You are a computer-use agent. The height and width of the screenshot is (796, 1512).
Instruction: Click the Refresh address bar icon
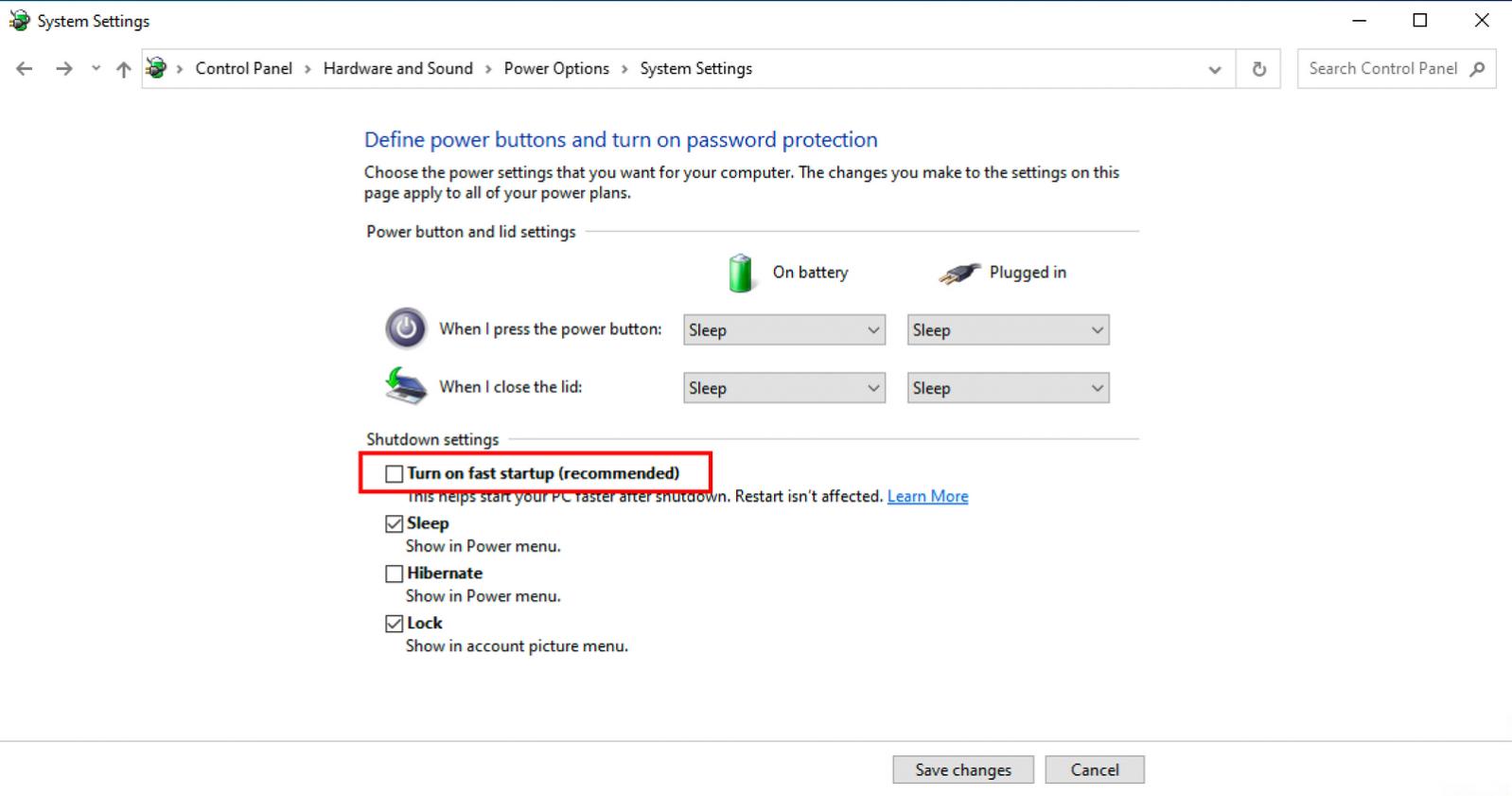[1258, 69]
